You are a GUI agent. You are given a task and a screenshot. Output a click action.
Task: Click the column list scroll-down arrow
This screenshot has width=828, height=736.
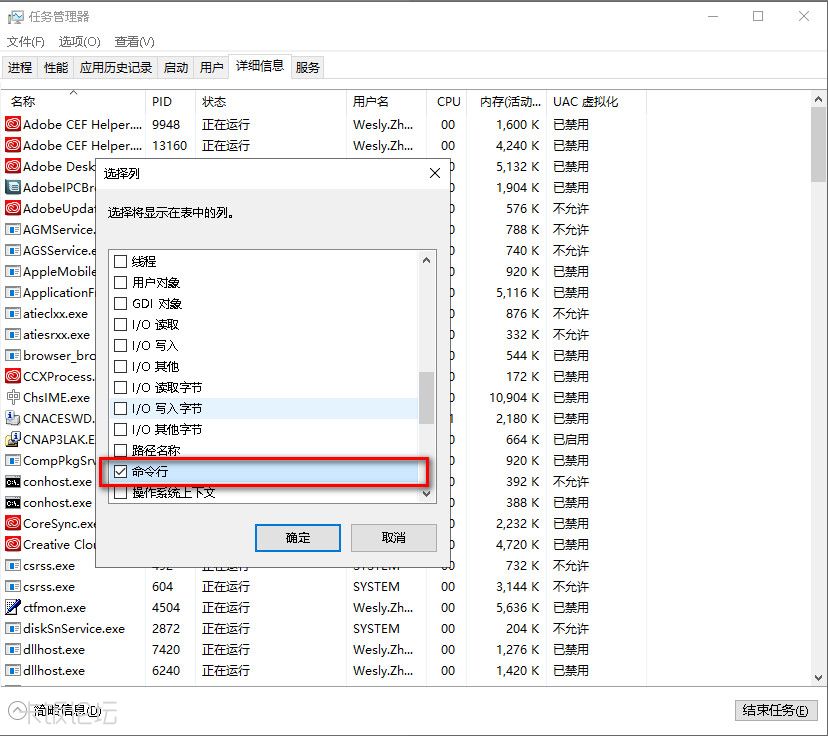pos(427,493)
